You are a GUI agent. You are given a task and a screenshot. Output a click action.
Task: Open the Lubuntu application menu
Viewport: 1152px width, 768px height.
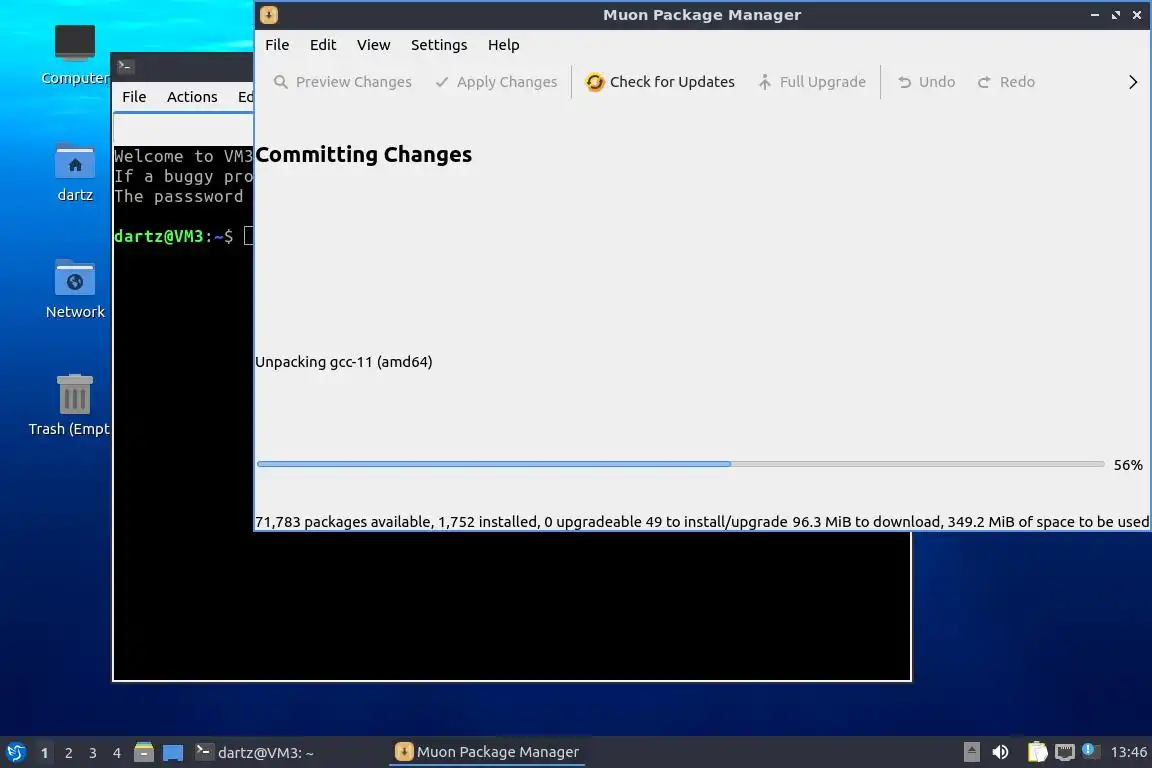(x=16, y=752)
